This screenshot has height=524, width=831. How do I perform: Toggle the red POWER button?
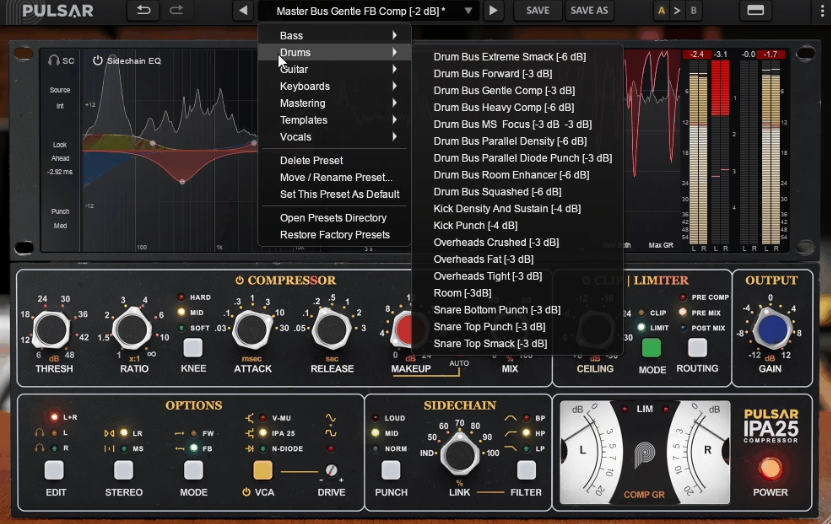tap(770, 469)
